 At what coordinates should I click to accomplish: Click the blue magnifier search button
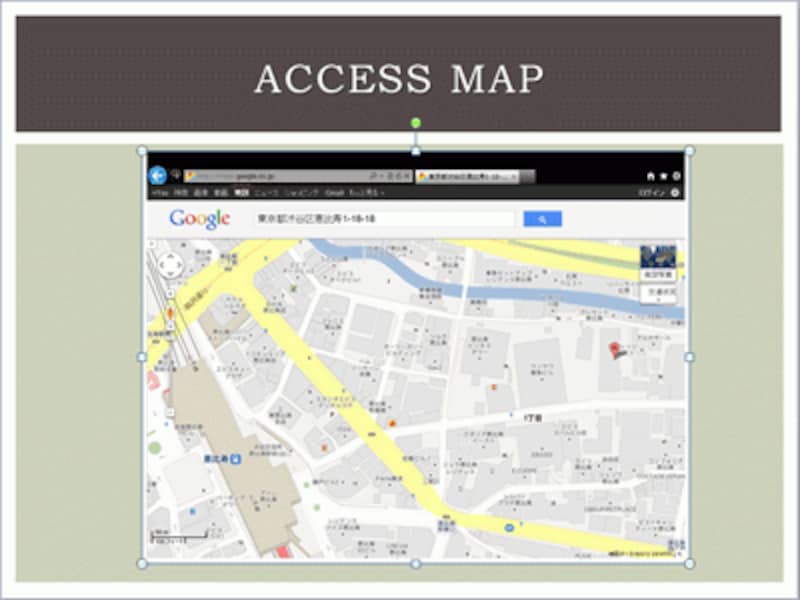click(542, 219)
